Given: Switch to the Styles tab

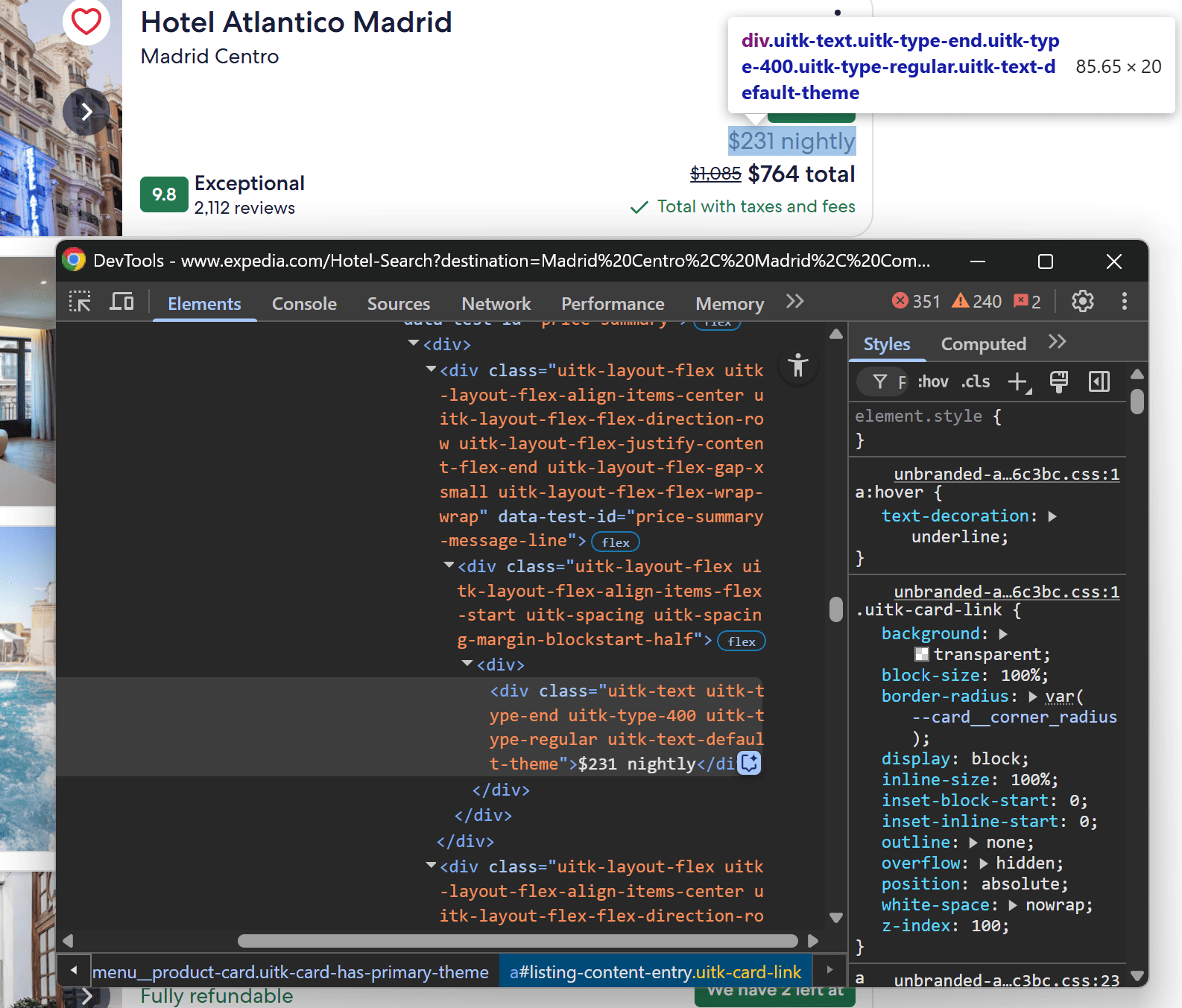Looking at the screenshot, I should click(887, 344).
